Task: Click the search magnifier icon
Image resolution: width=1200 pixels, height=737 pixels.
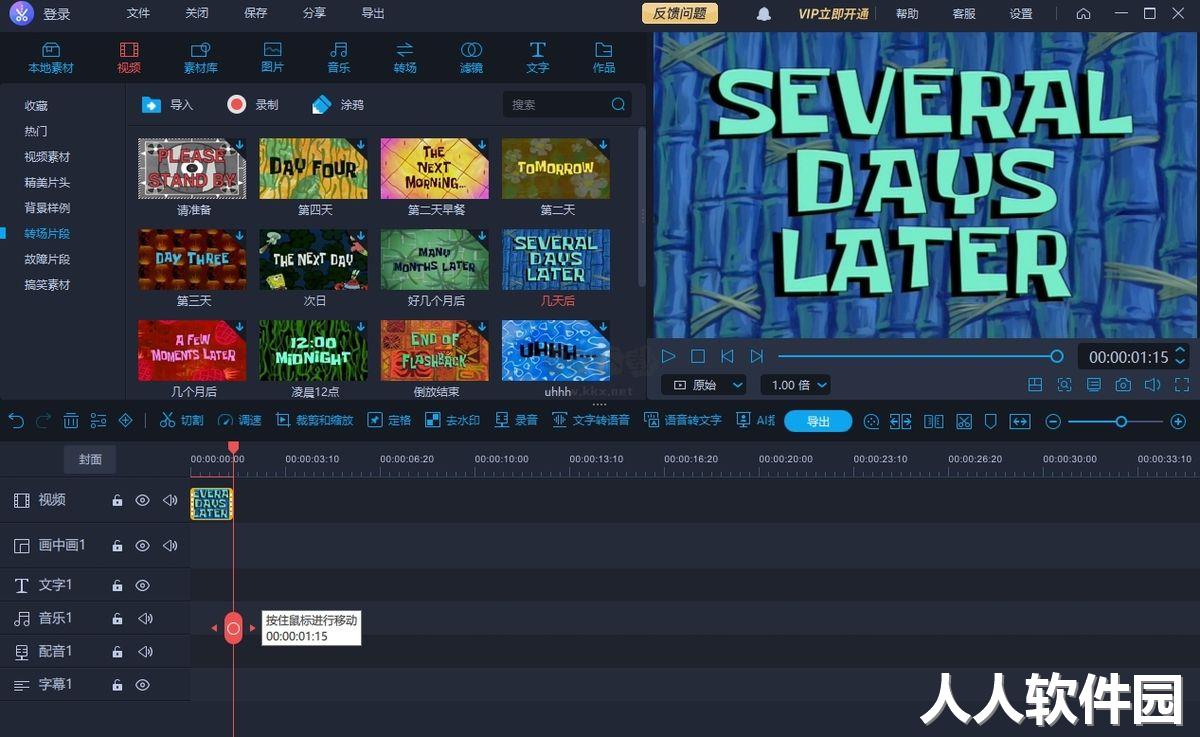Action: [618, 104]
